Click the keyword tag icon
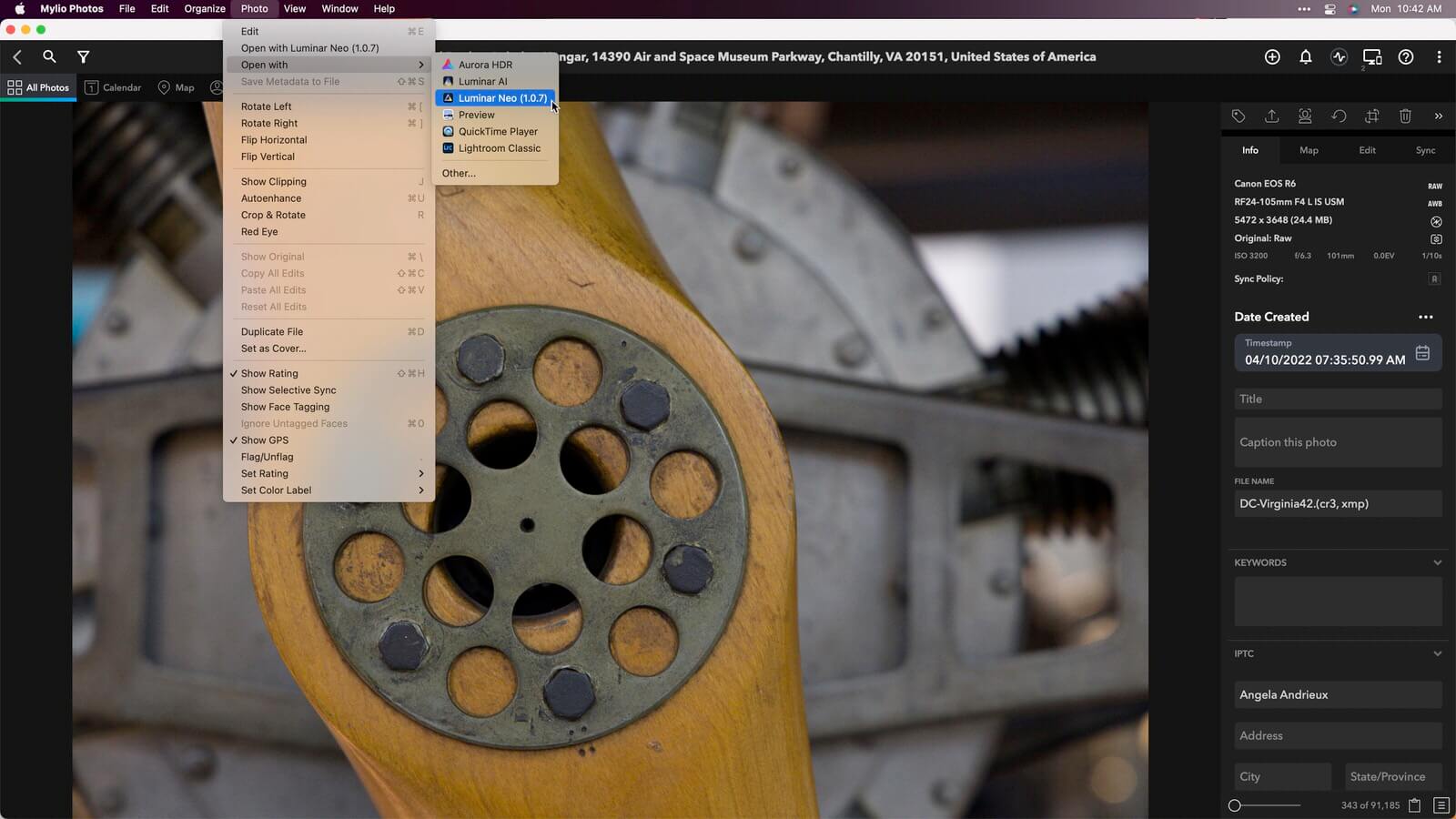This screenshot has height=819, width=1456. 1239,116
